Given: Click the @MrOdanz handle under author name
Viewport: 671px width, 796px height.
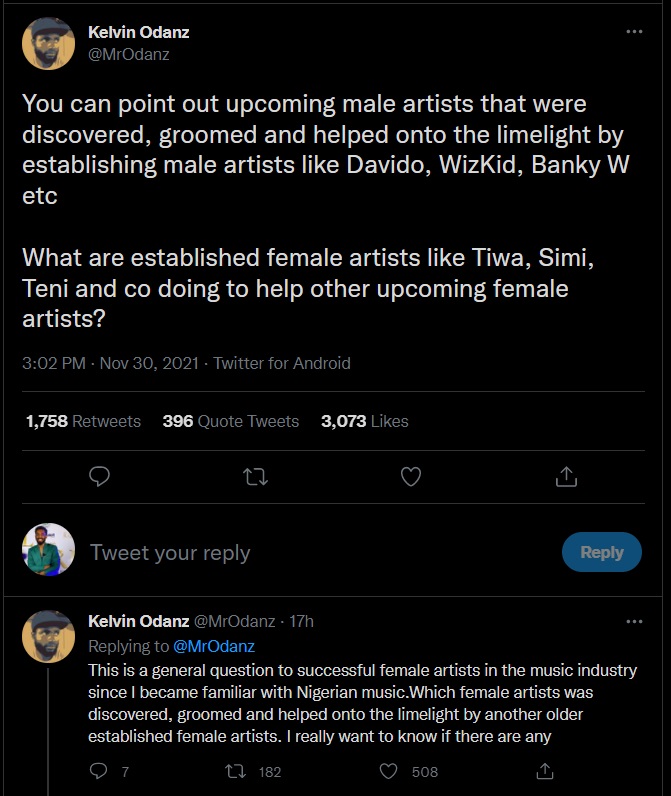Looking at the screenshot, I should [x=129, y=54].
